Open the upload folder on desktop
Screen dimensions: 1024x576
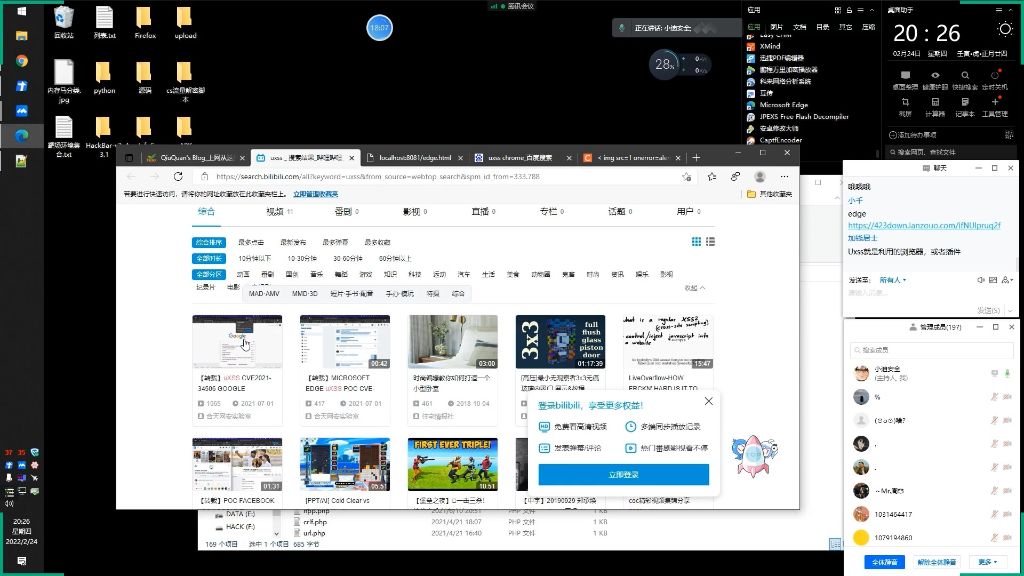point(185,23)
